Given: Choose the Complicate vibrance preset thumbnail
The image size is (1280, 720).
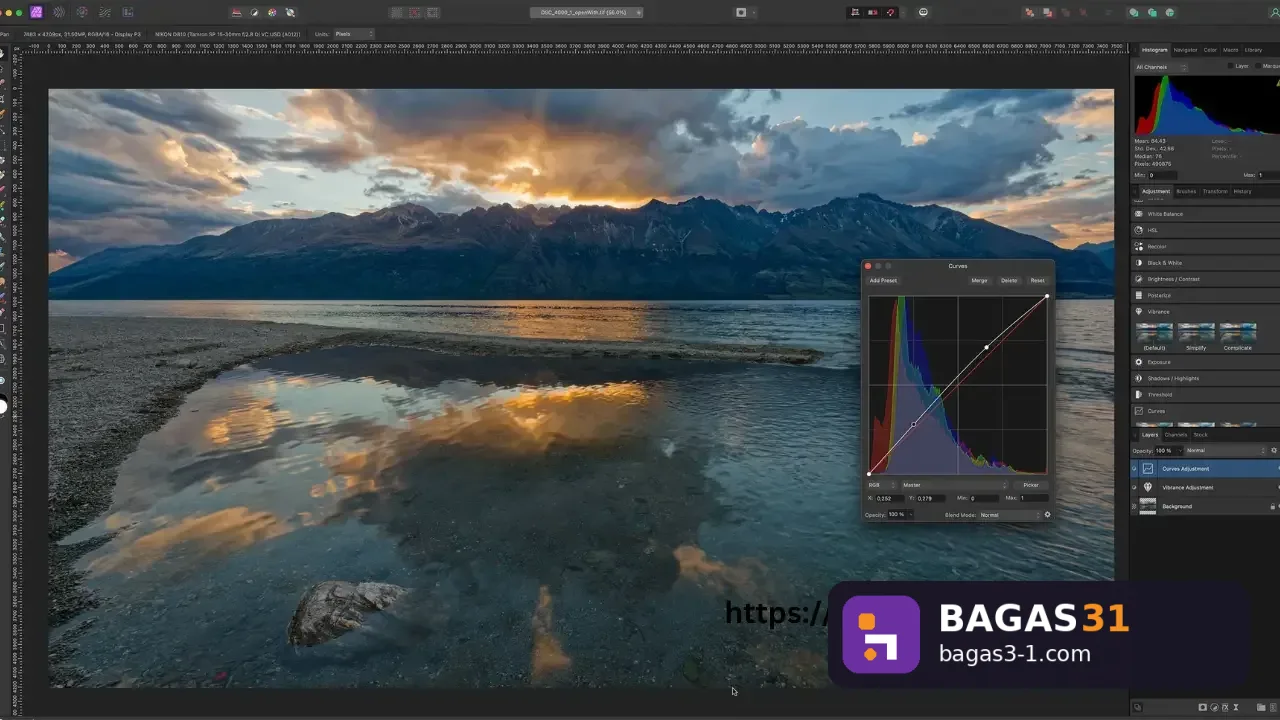Looking at the screenshot, I should (x=1237, y=332).
